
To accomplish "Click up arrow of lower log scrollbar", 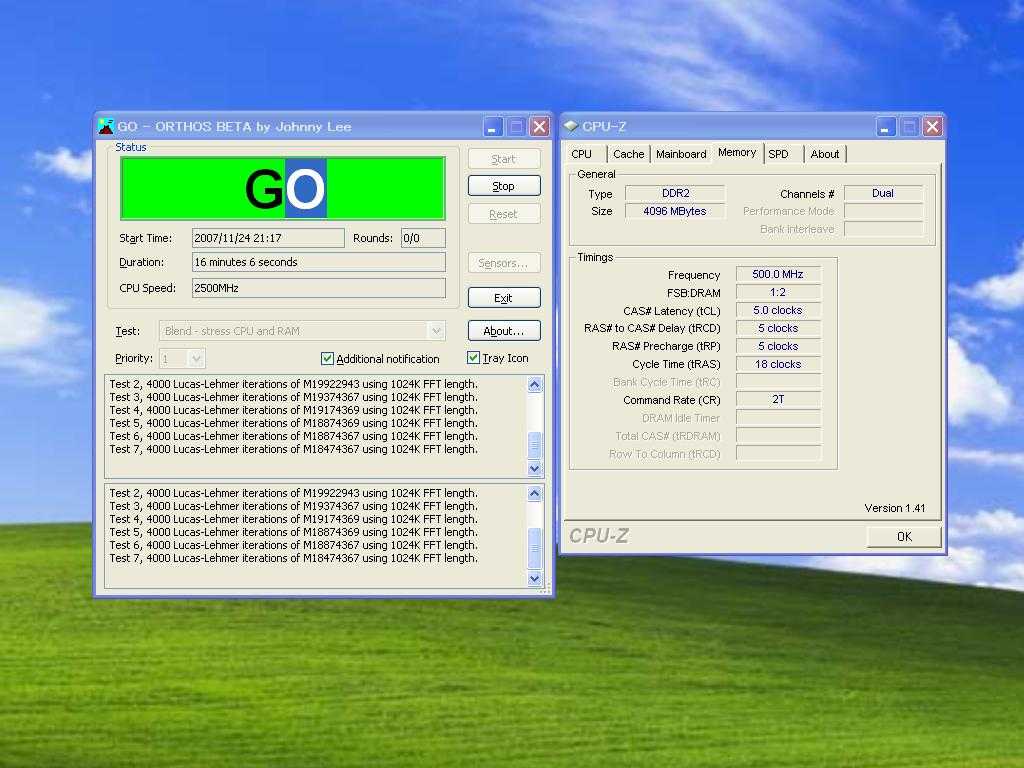I will click(535, 494).
